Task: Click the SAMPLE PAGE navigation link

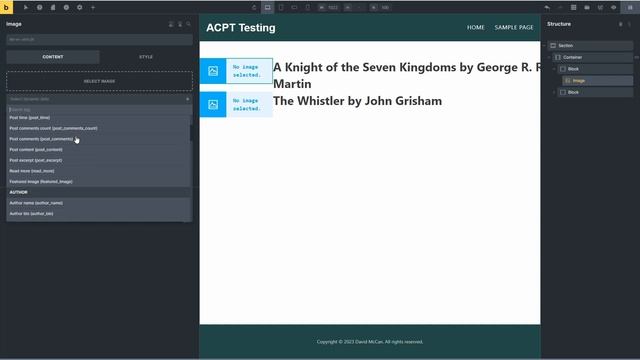Action: (514, 27)
